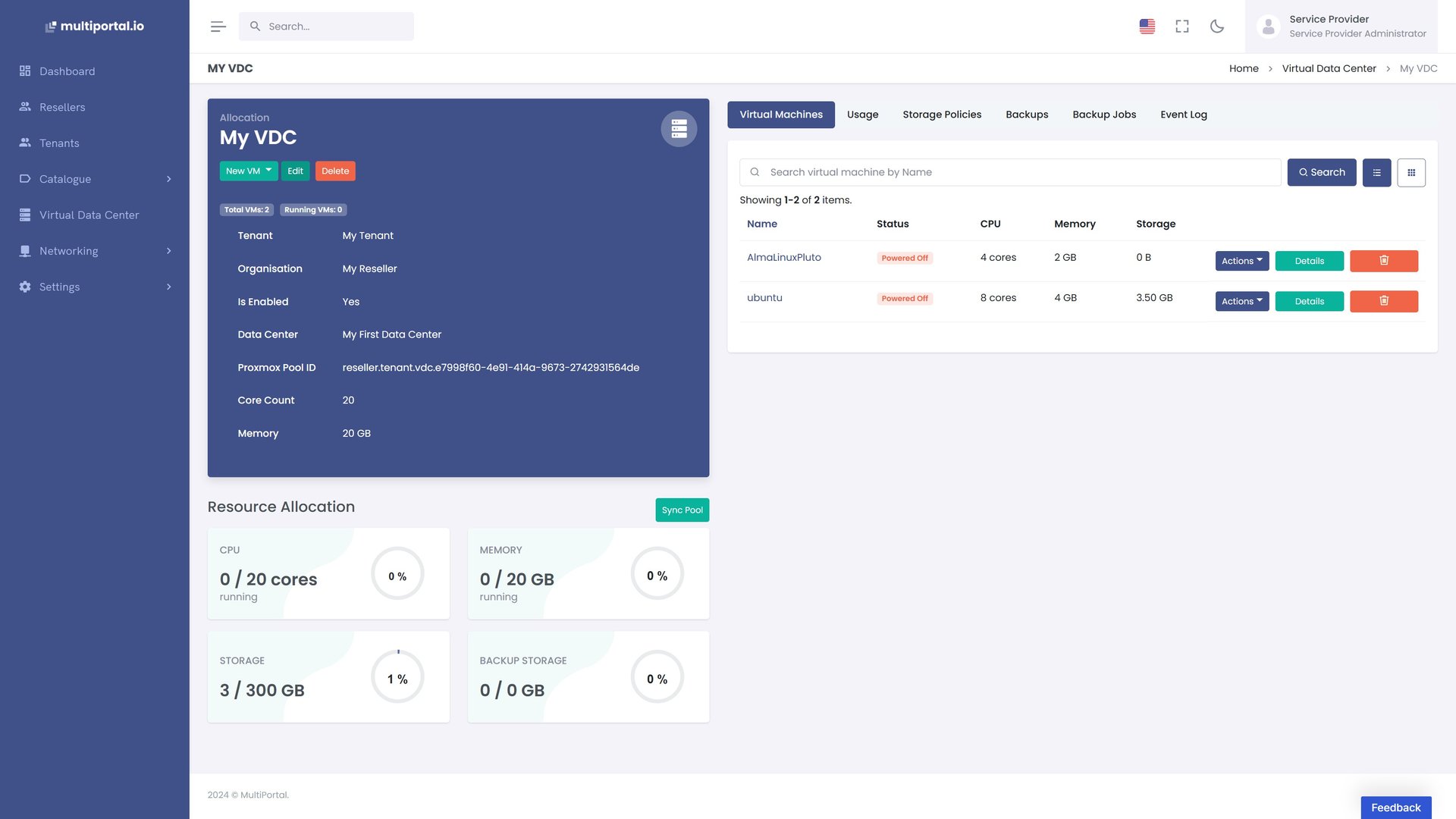The image size is (1456, 819).
Task: Open user profile avatar menu
Action: 1268,27
